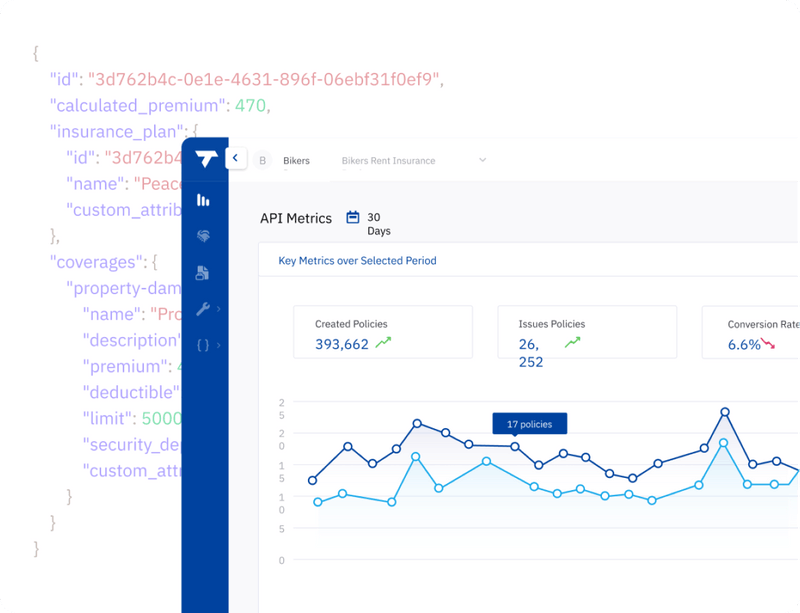800x613 pixels.
Task: Open the bar chart metrics sidebar icon
Action: [204, 200]
